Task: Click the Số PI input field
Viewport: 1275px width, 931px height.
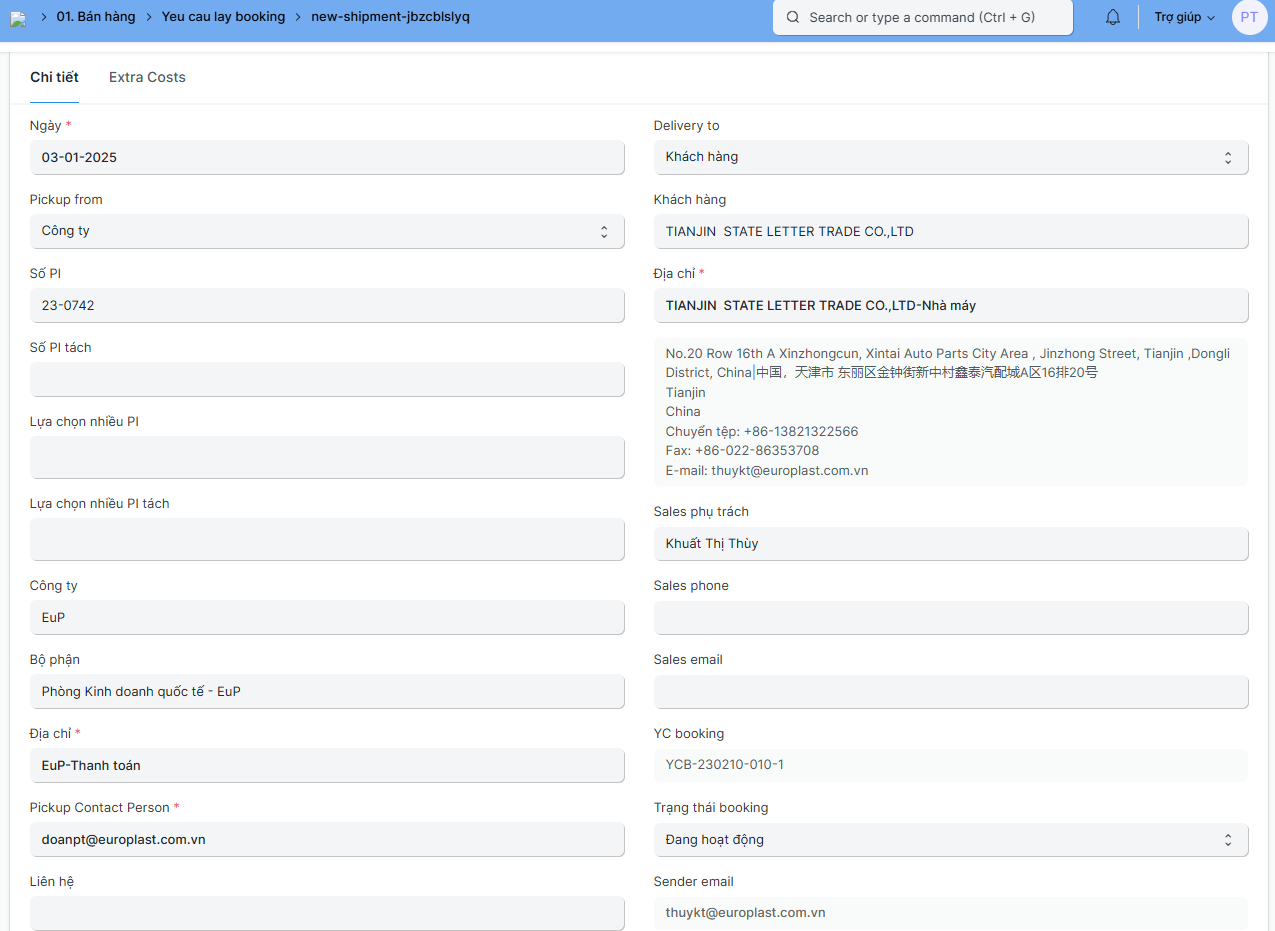Action: point(327,305)
